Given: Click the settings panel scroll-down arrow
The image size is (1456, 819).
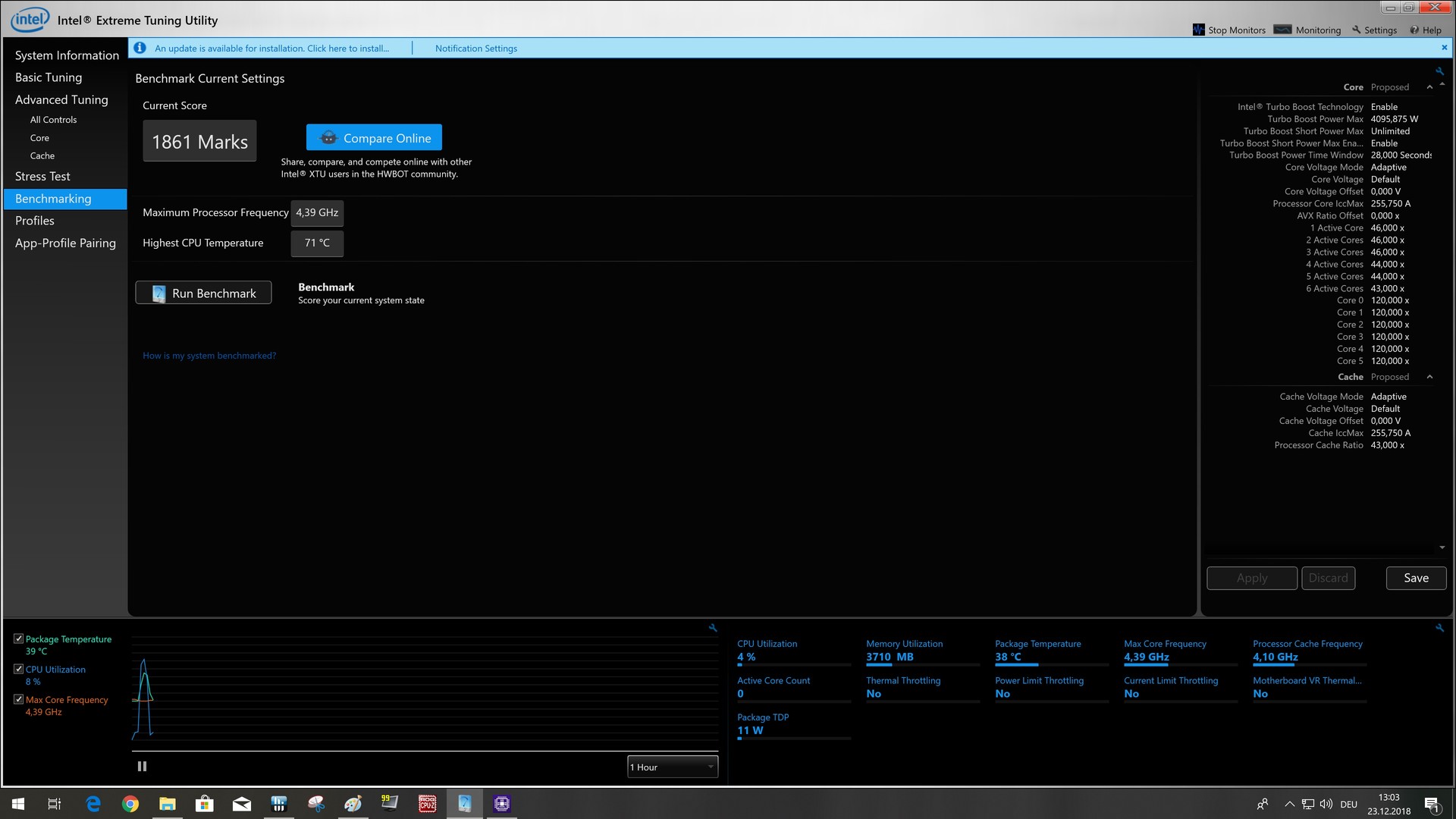Looking at the screenshot, I should [1442, 548].
